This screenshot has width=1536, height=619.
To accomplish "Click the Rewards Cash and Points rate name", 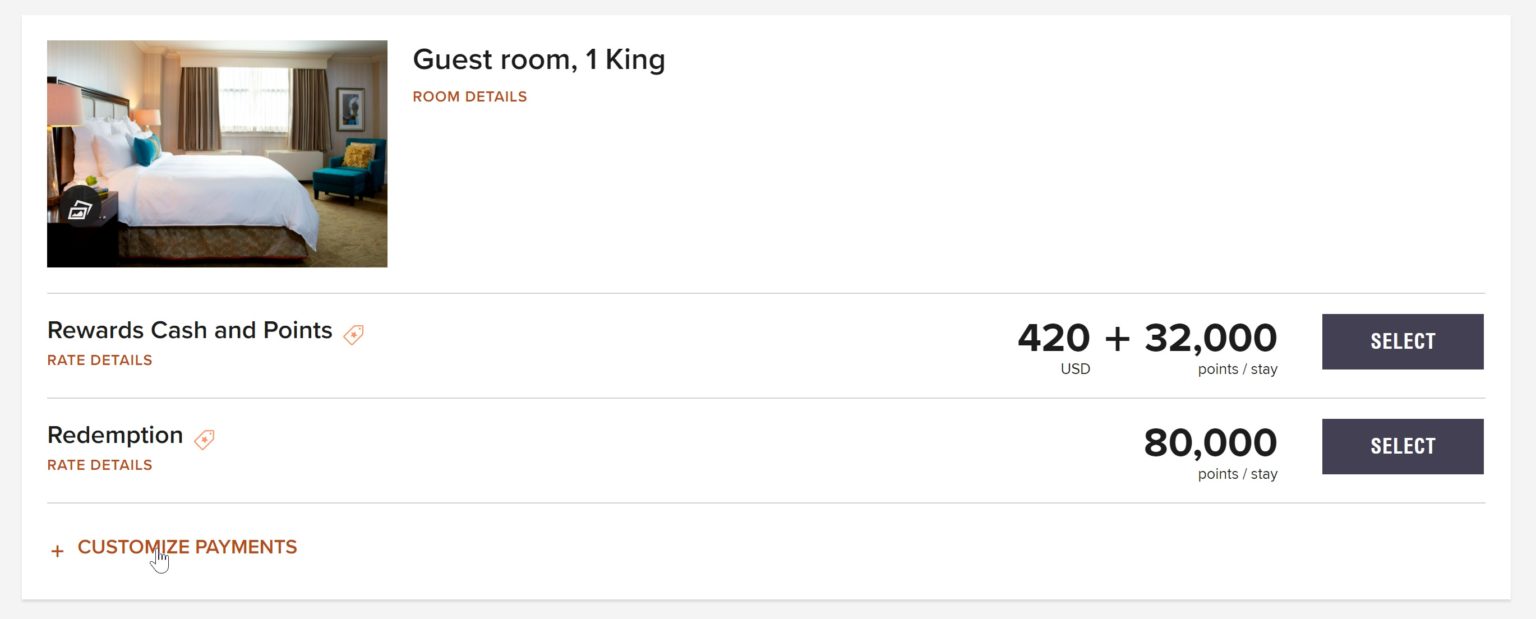I will 190,329.
